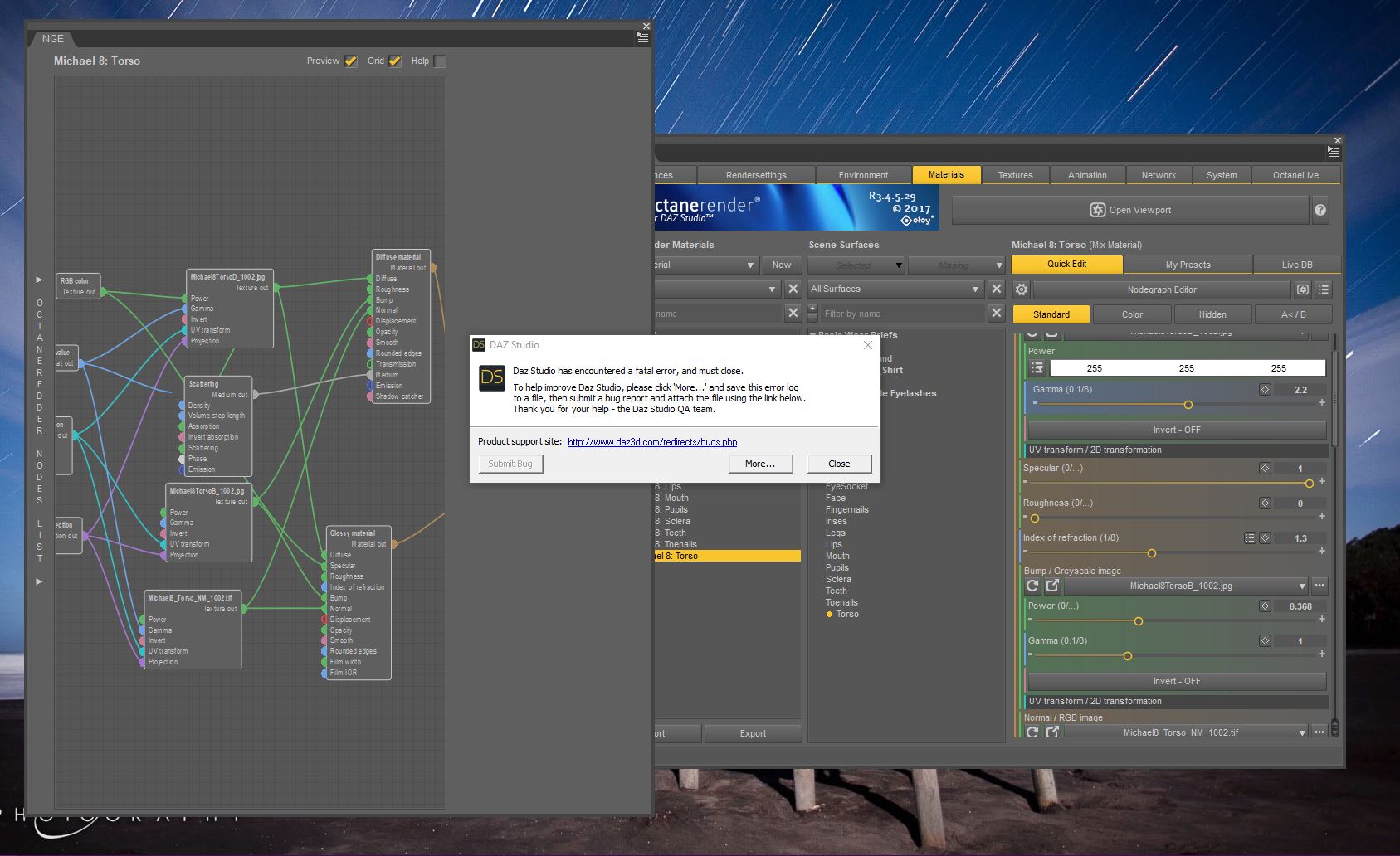Toggle the Grid checkbox in NGE
The image size is (1400, 856).
(395, 61)
